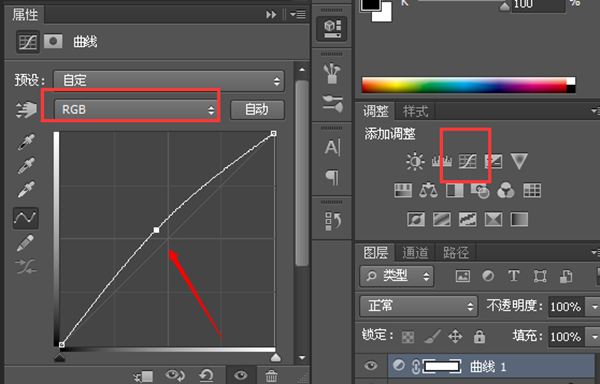Click the 自动 button
This screenshot has height=384, width=600.
257,110
